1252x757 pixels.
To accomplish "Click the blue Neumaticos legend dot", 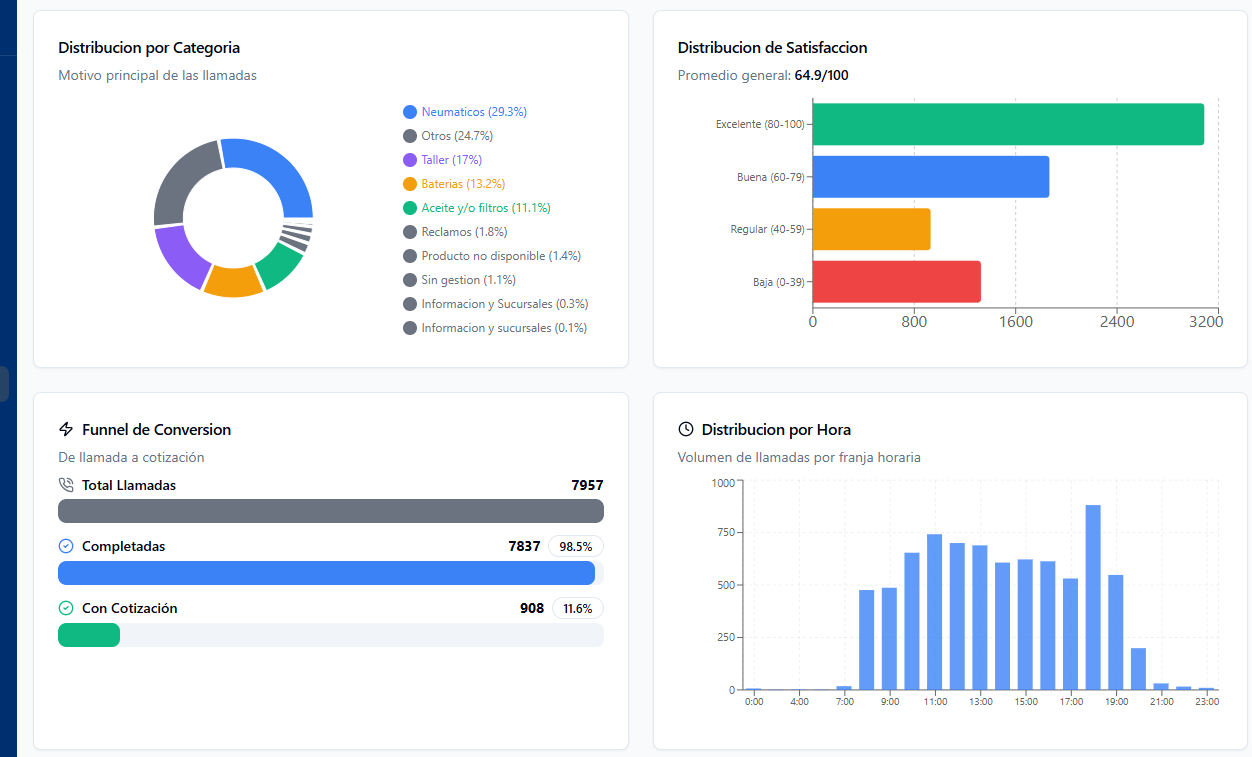I will [410, 112].
